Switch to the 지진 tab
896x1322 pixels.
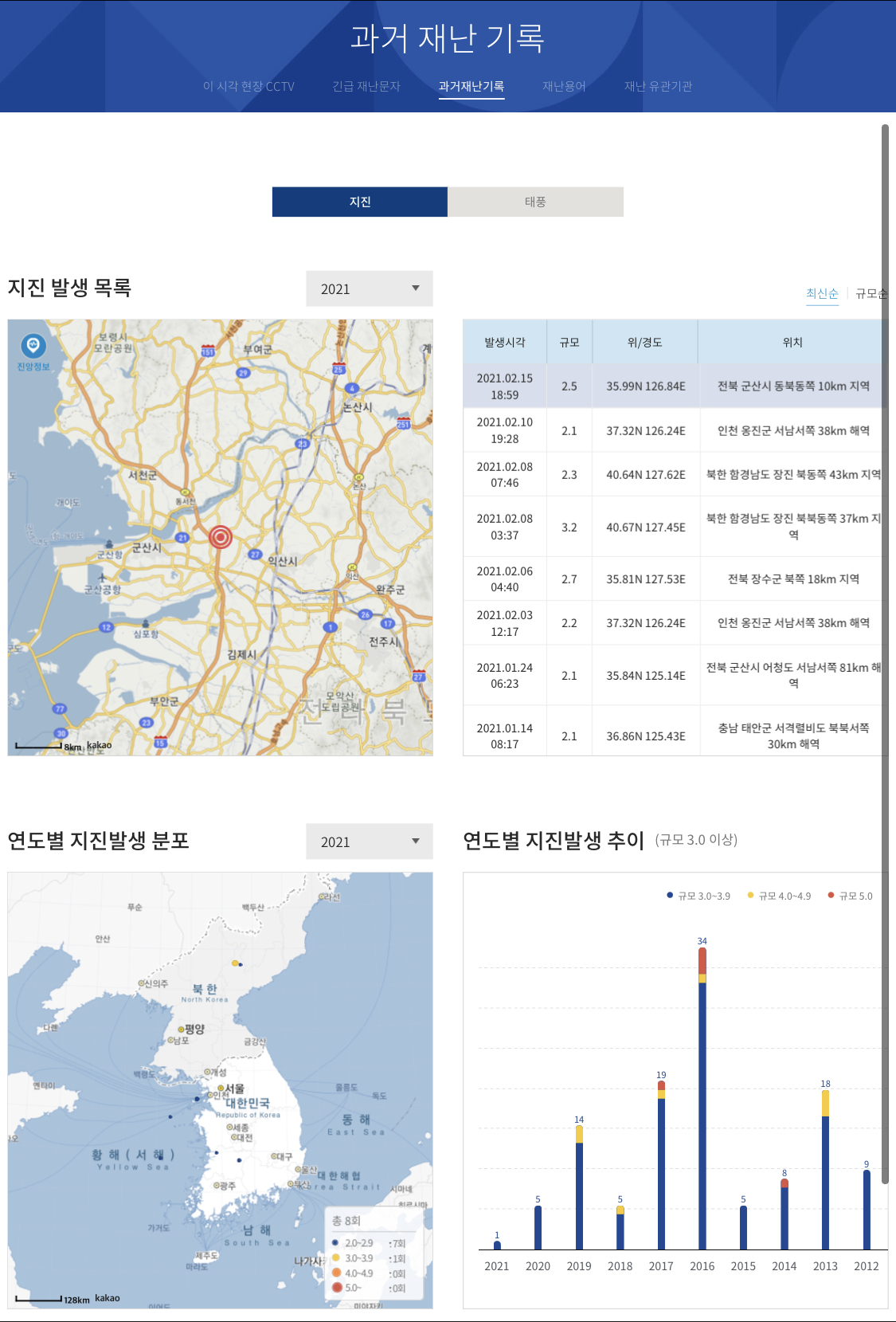click(x=360, y=202)
